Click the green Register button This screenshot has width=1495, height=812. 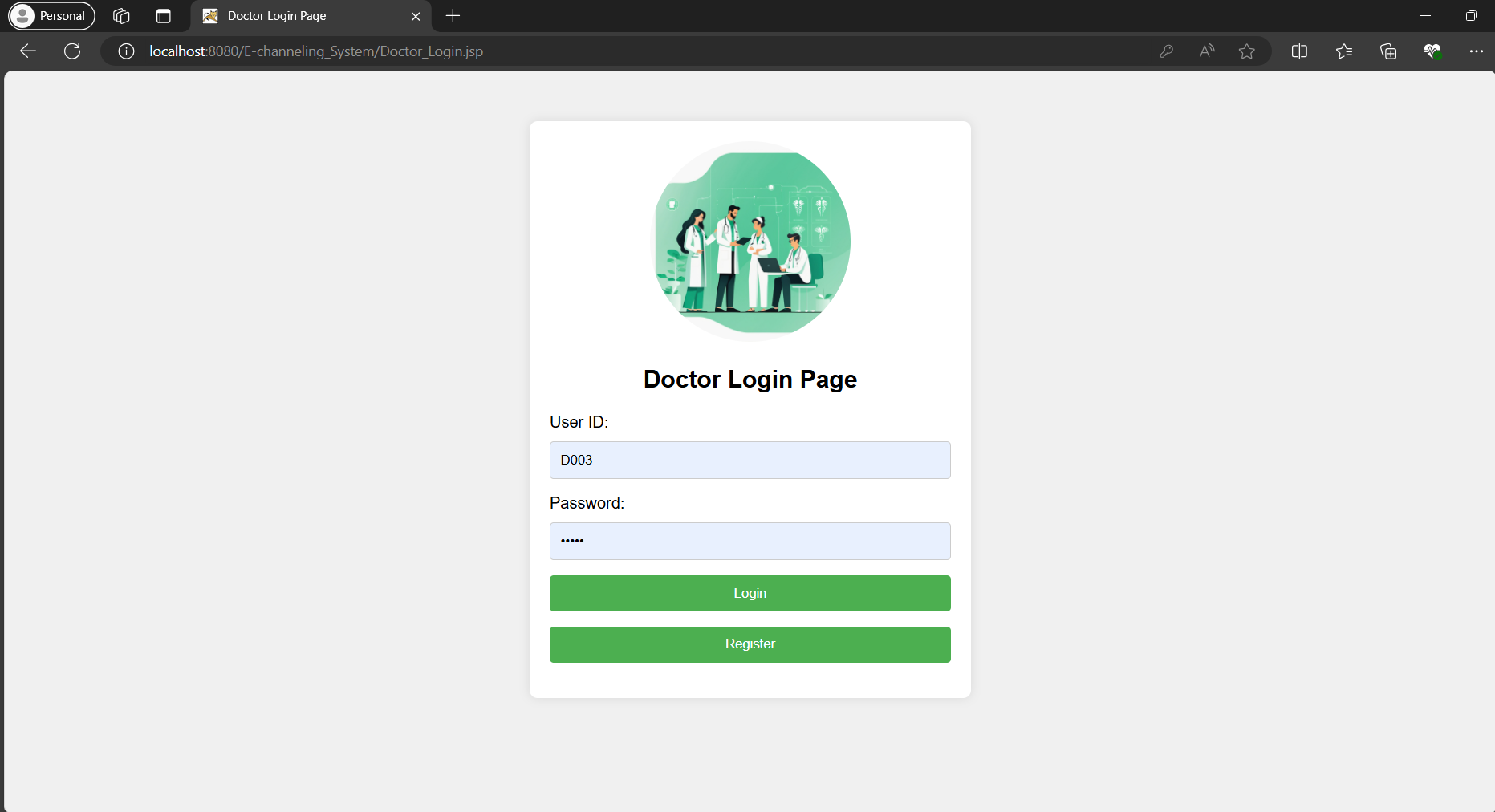(750, 644)
